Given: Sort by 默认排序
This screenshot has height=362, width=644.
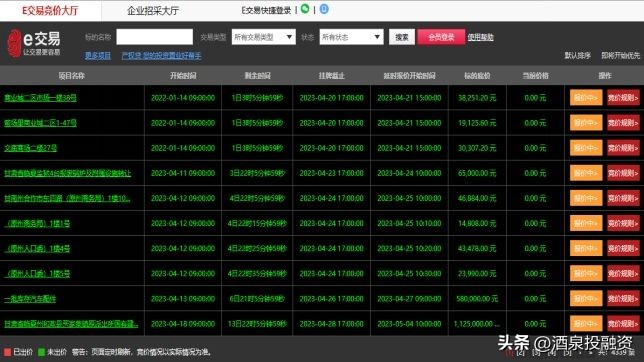Looking at the screenshot, I should [577, 55].
